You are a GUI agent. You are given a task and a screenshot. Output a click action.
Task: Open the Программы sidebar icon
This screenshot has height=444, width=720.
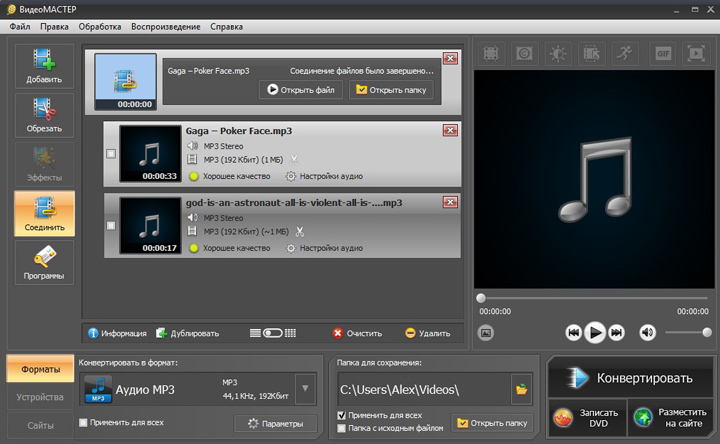click(x=44, y=262)
